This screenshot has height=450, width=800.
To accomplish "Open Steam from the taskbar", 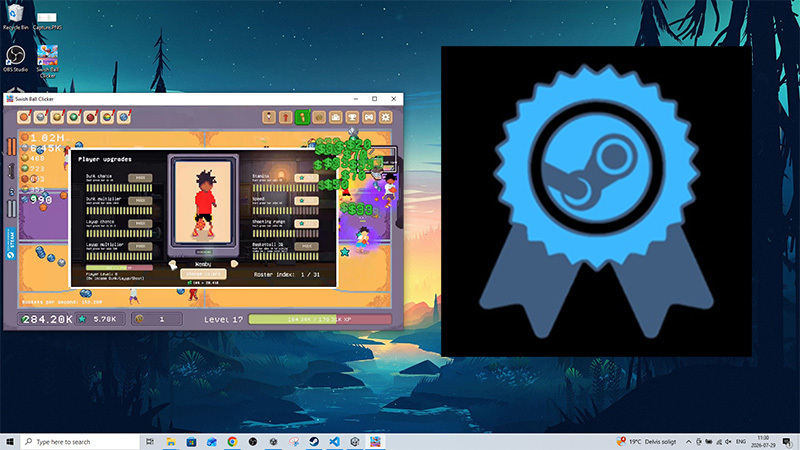I will pyautogui.click(x=314, y=442).
